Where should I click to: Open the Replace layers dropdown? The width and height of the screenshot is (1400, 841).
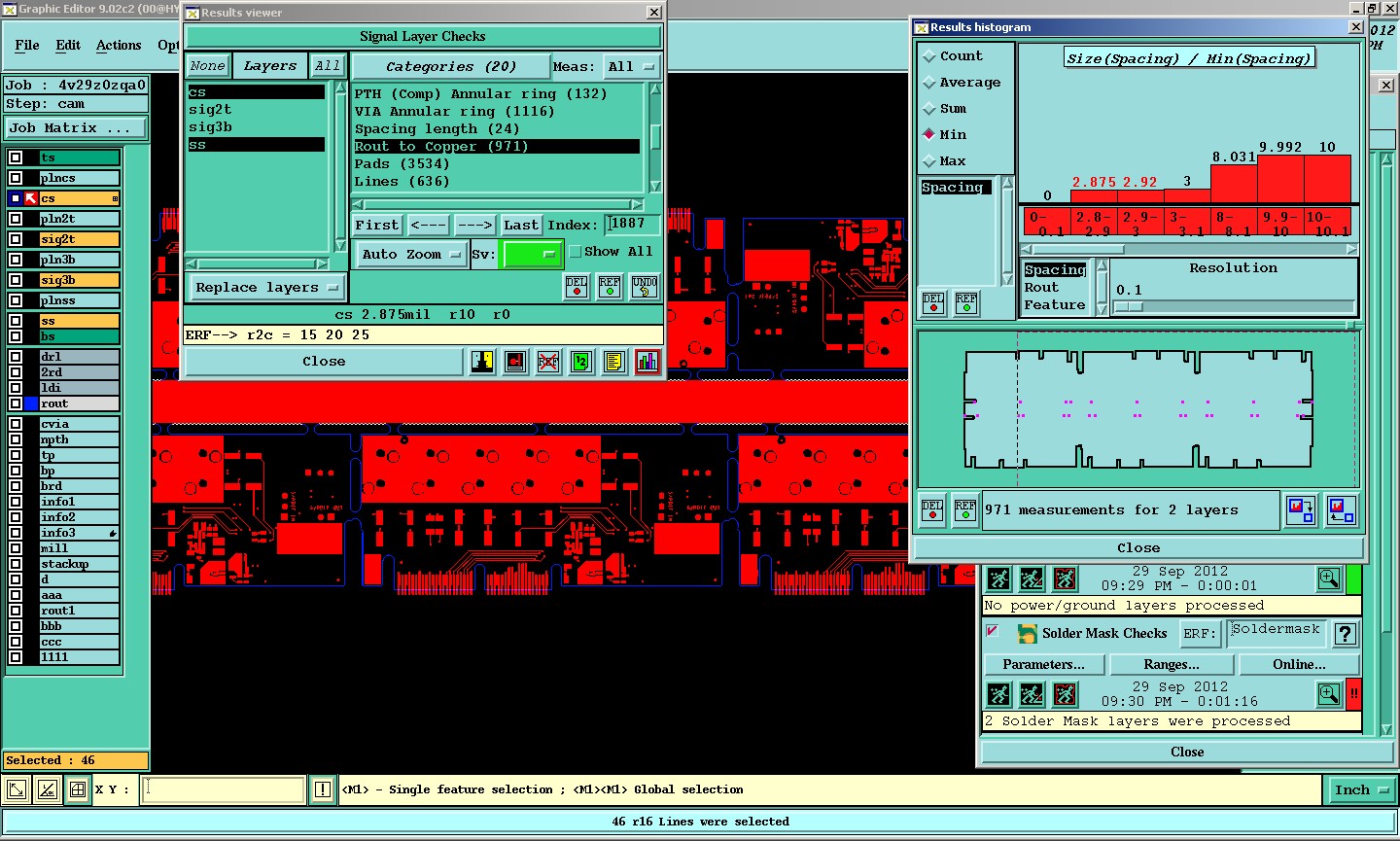pyautogui.click(x=266, y=288)
